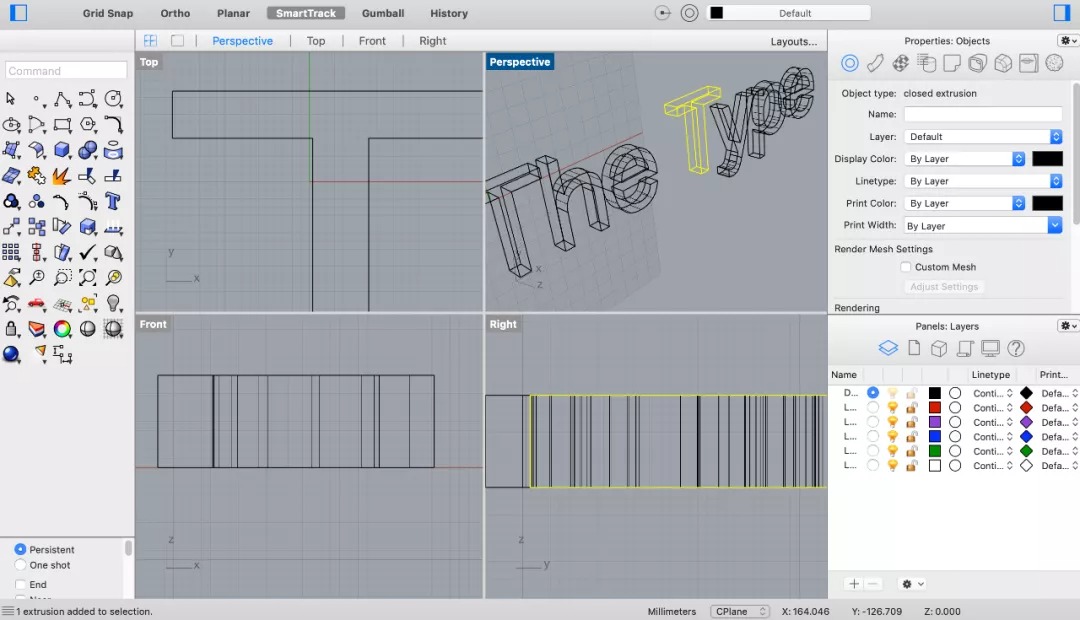This screenshot has width=1080, height=620.
Task: Expand the Print Width combo box
Action: [x=1055, y=225]
